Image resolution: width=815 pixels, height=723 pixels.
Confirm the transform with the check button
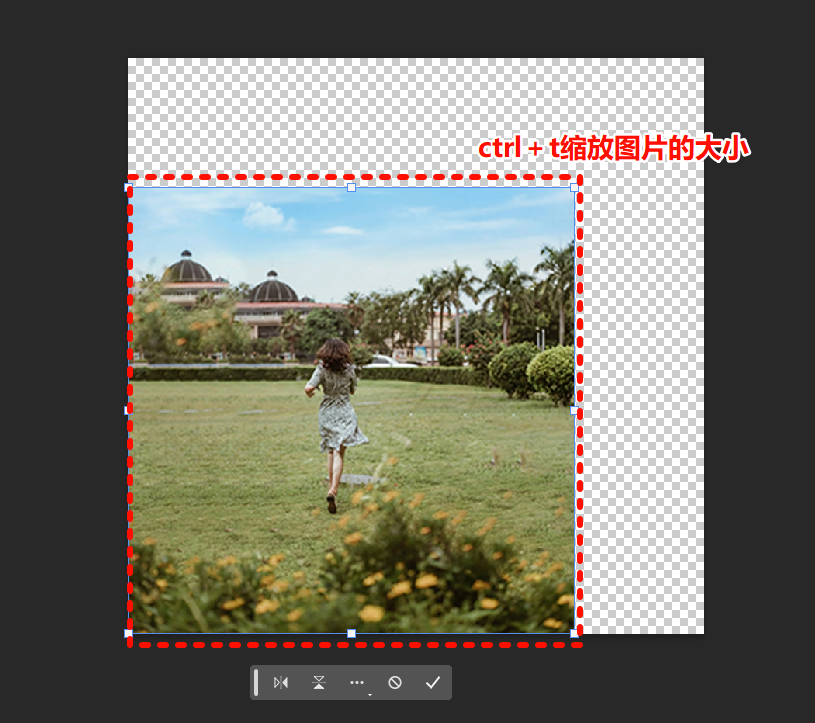(432, 682)
